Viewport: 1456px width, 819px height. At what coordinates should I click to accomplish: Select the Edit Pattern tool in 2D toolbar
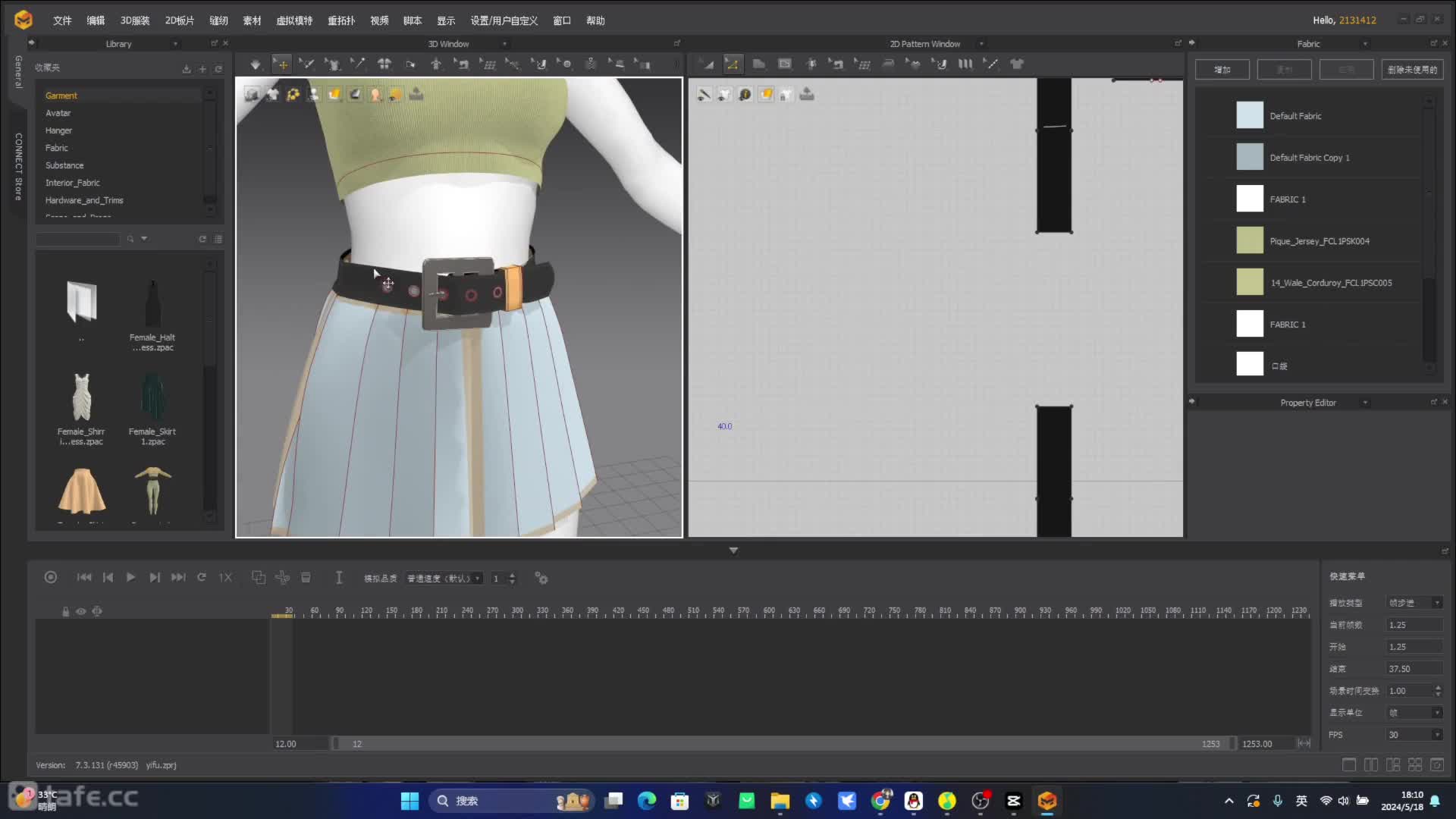coord(733,64)
